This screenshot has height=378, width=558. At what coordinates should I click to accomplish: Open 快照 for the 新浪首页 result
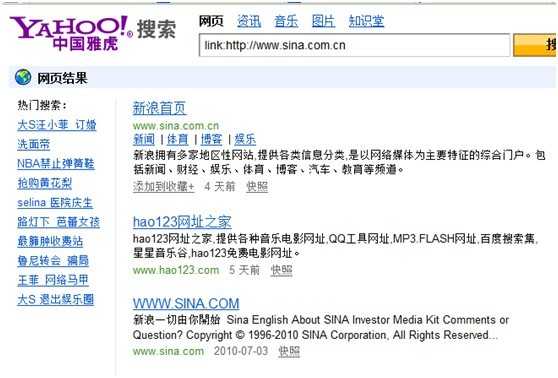pos(257,186)
